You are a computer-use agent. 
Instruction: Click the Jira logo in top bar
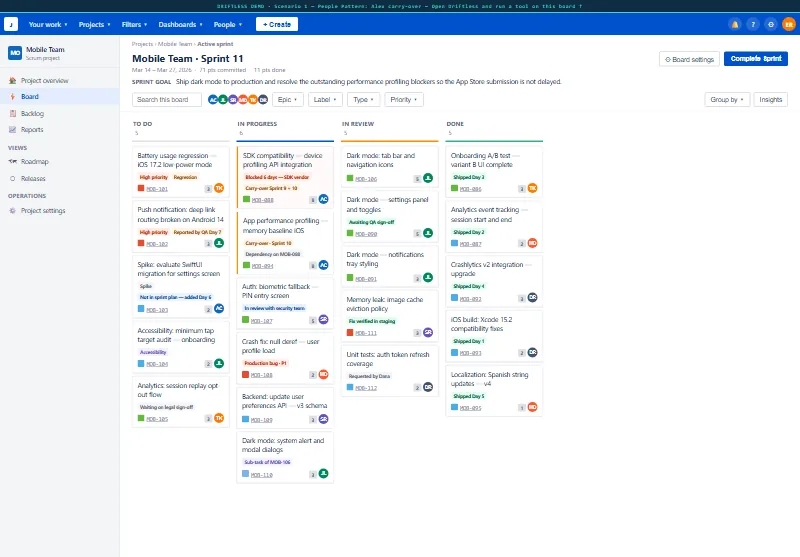coord(11,24)
